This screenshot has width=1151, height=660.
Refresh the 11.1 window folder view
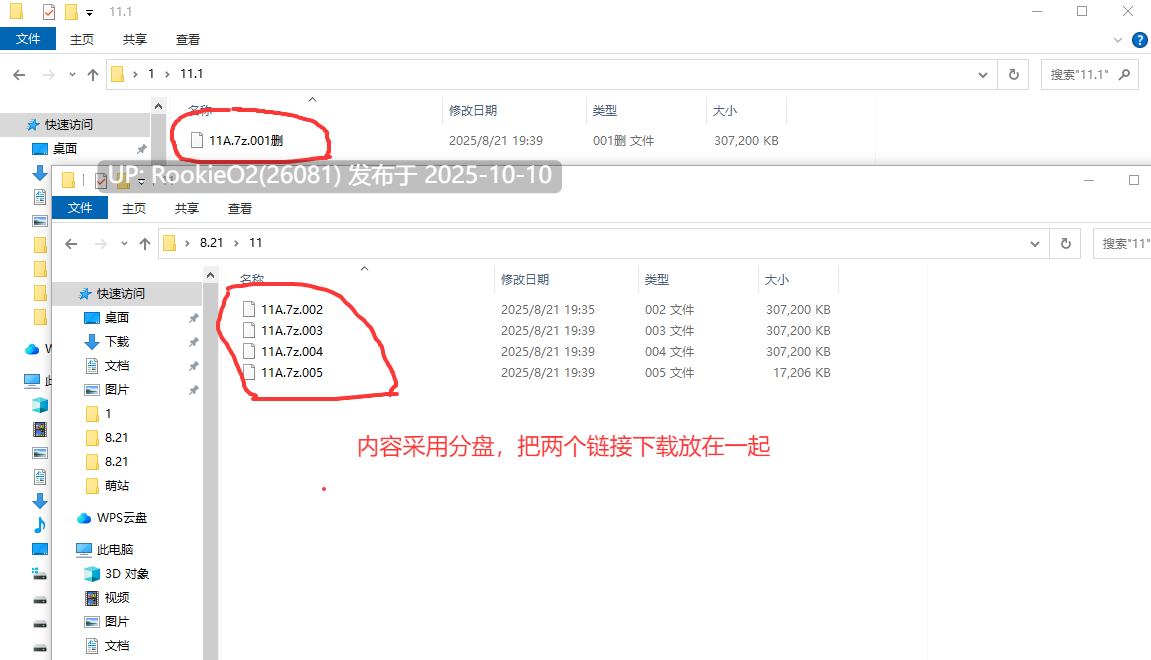[1014, 74]
